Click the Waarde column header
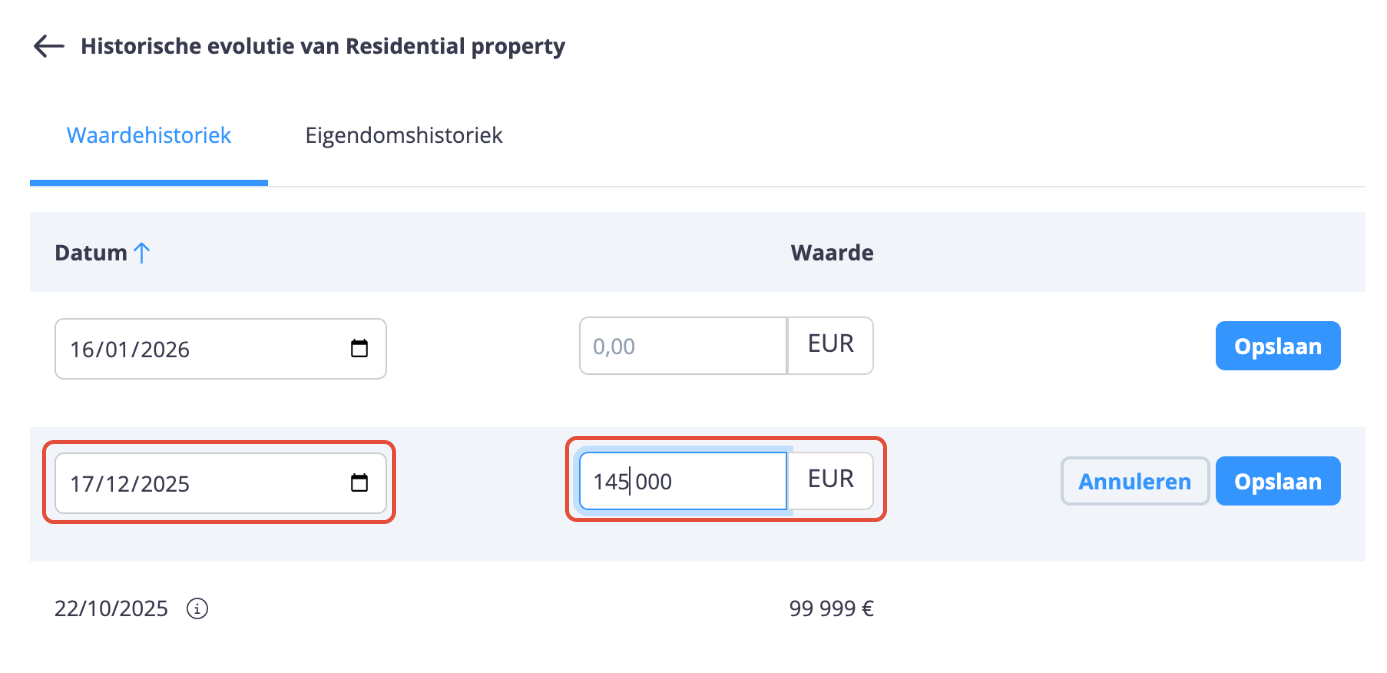Viewport: 1387px width, 673px height. (831, 253)
